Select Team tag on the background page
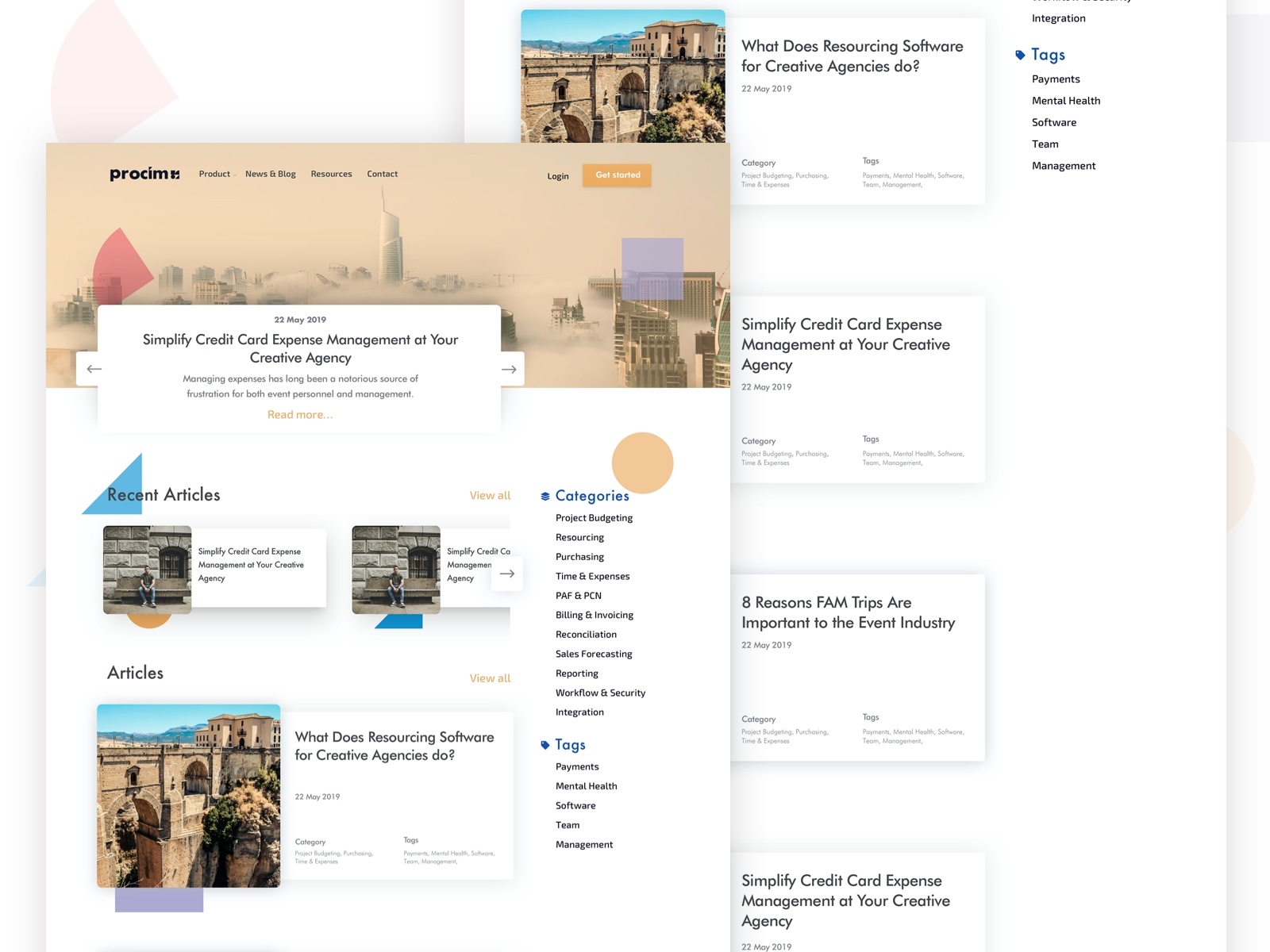 (x=1045, y=144)
